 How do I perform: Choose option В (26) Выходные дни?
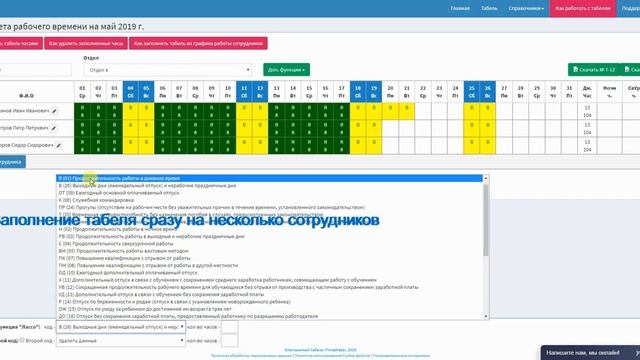[x=269, y=186]
